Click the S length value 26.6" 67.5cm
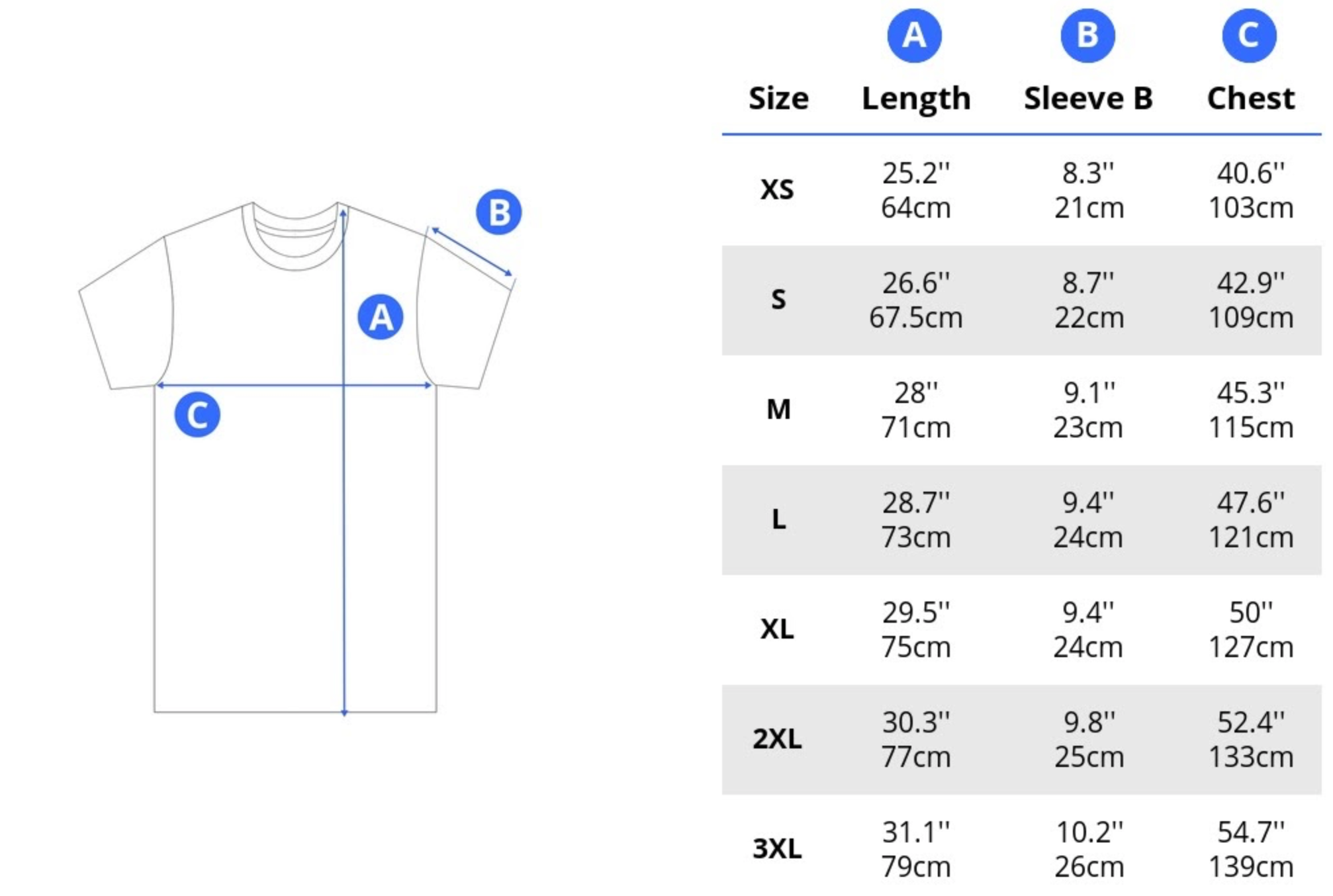This screenshot has height=896, width=1333. click(915, 300)
